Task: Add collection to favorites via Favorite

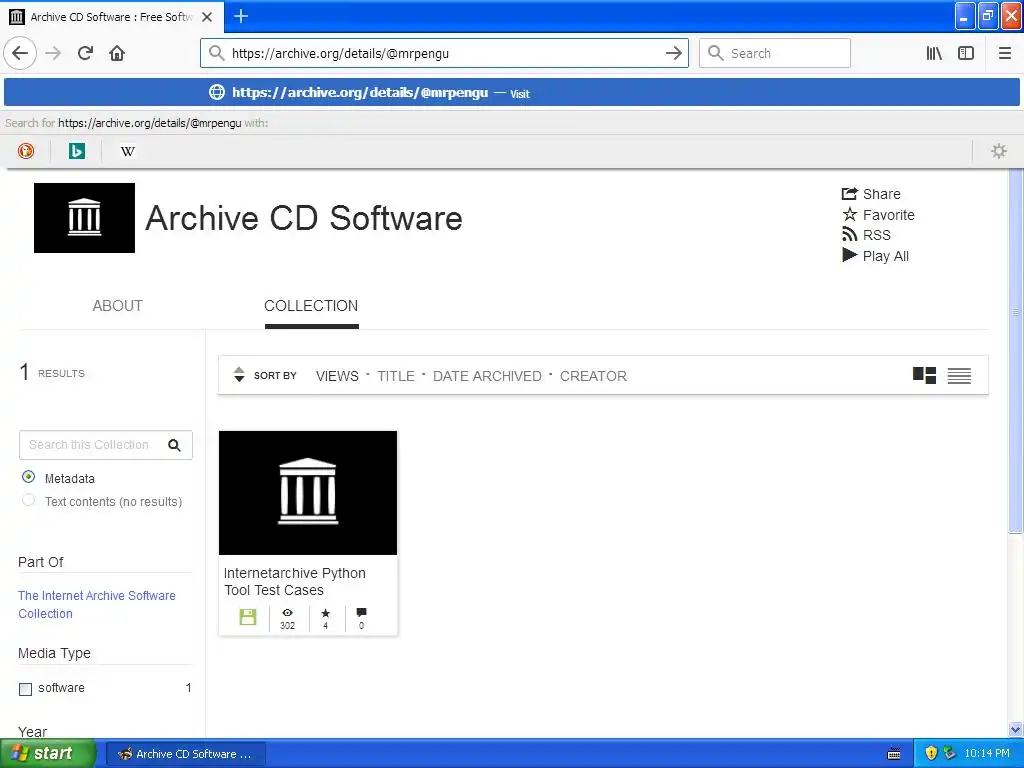Action: pos(878,215)
